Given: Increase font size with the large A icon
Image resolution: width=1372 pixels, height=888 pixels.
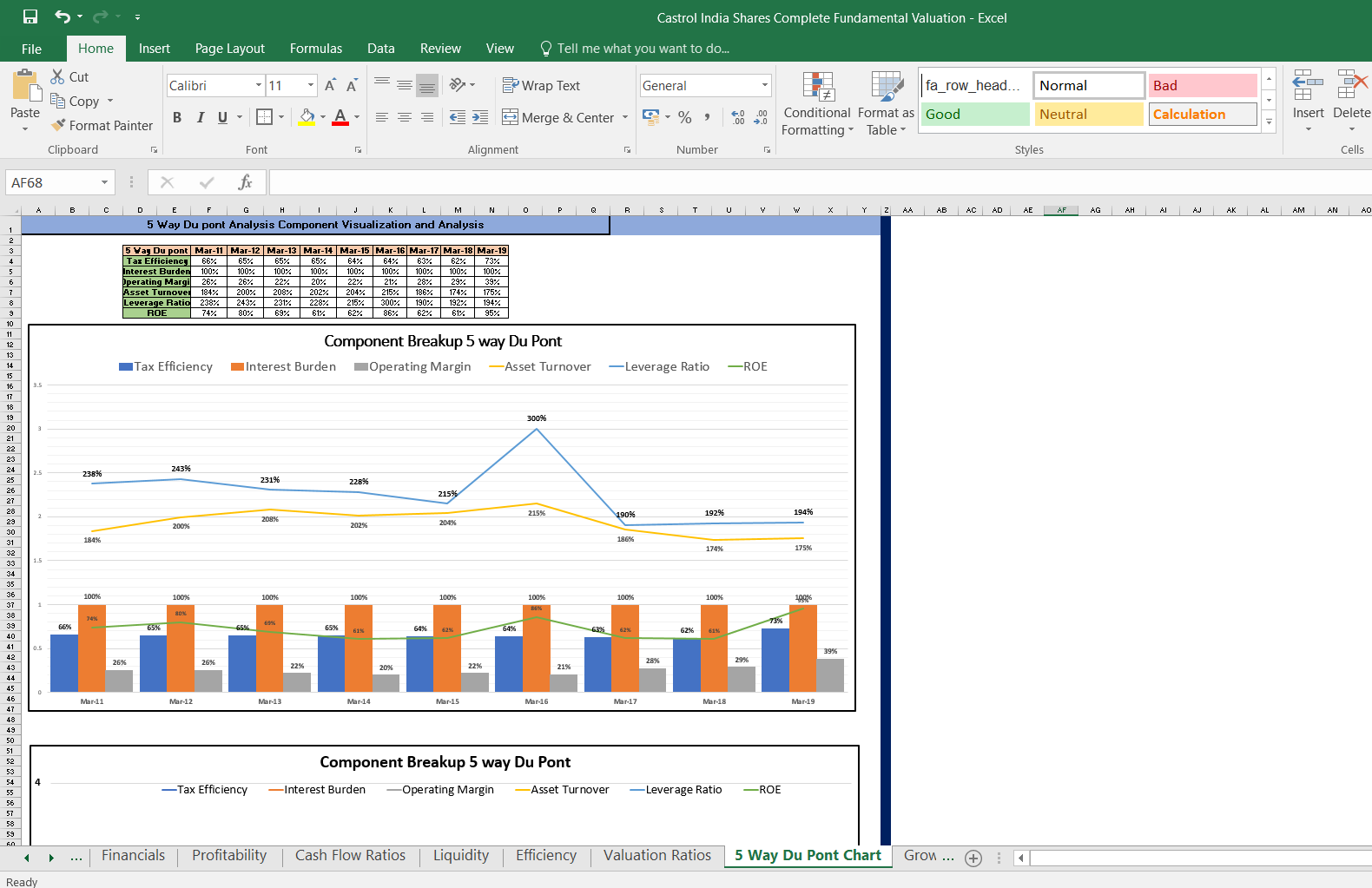Looking at the screenshot, I should [330, 85].
